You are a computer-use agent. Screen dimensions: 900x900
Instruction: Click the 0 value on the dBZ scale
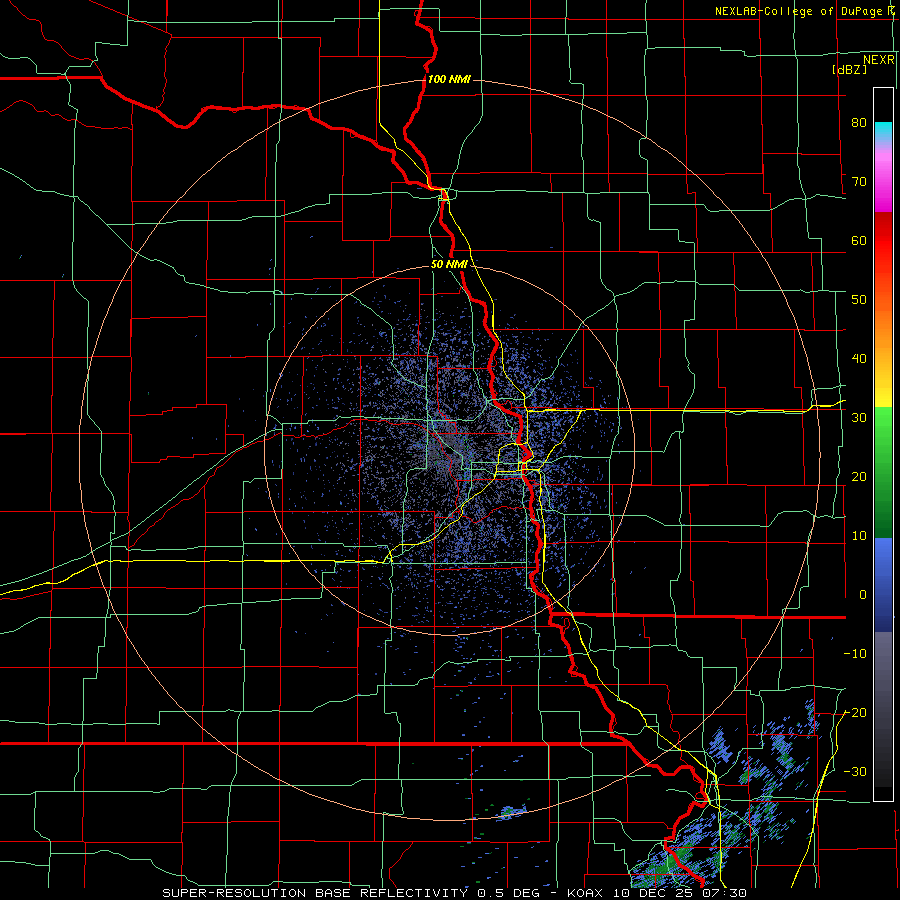tap(863, 595)
